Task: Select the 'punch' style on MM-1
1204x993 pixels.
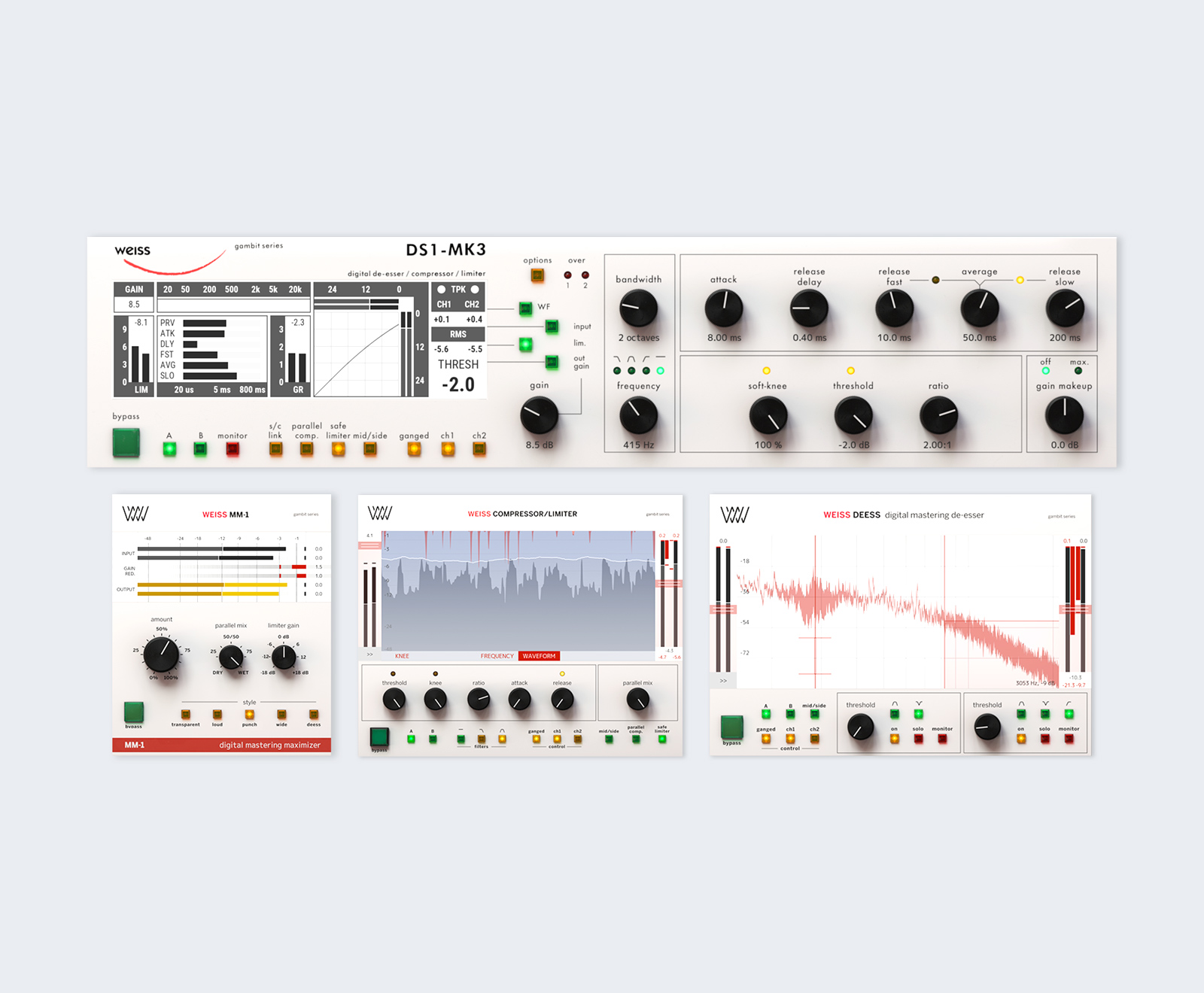Action: pyautogui.click(x=249, y=715)
